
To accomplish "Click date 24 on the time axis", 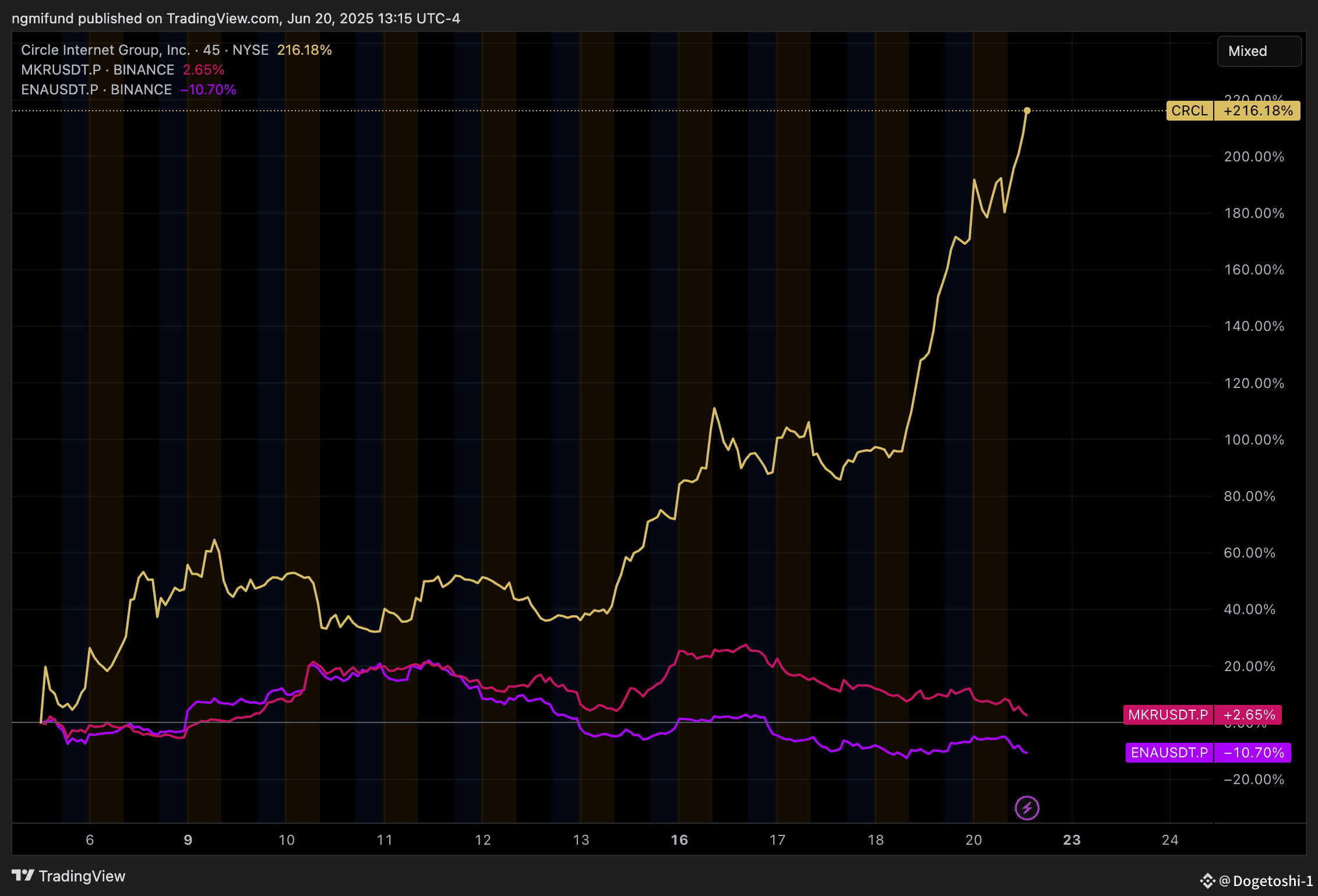I will [1170, 840].
